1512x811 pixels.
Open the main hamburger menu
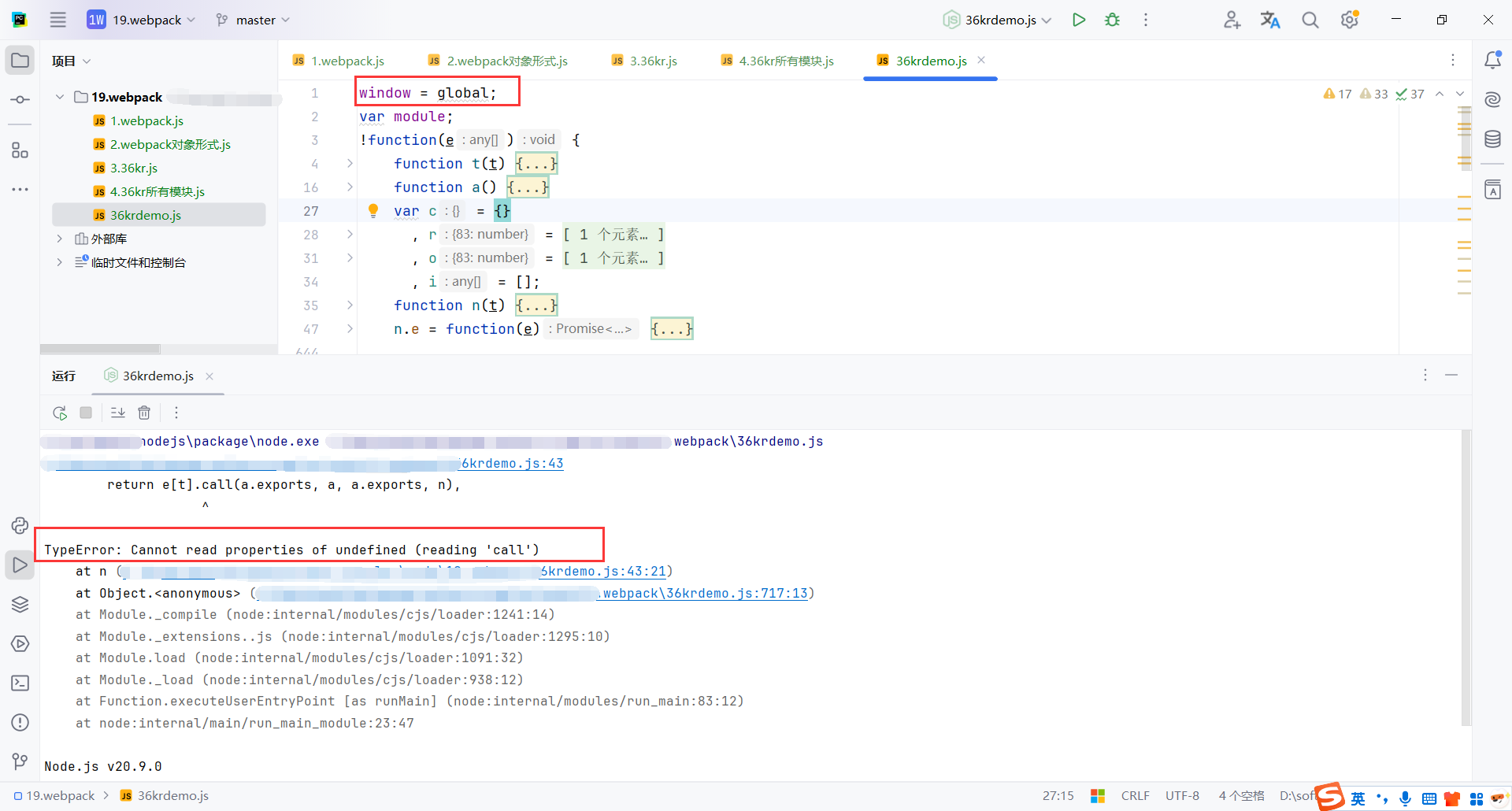(57, 20)
